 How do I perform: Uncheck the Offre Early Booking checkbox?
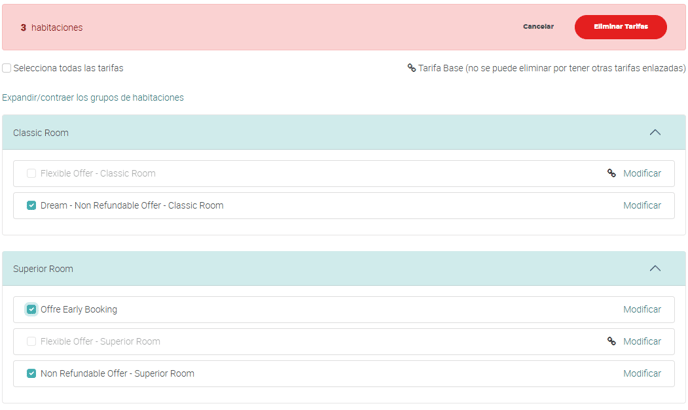pyautogui.click(x=32, y=309)
